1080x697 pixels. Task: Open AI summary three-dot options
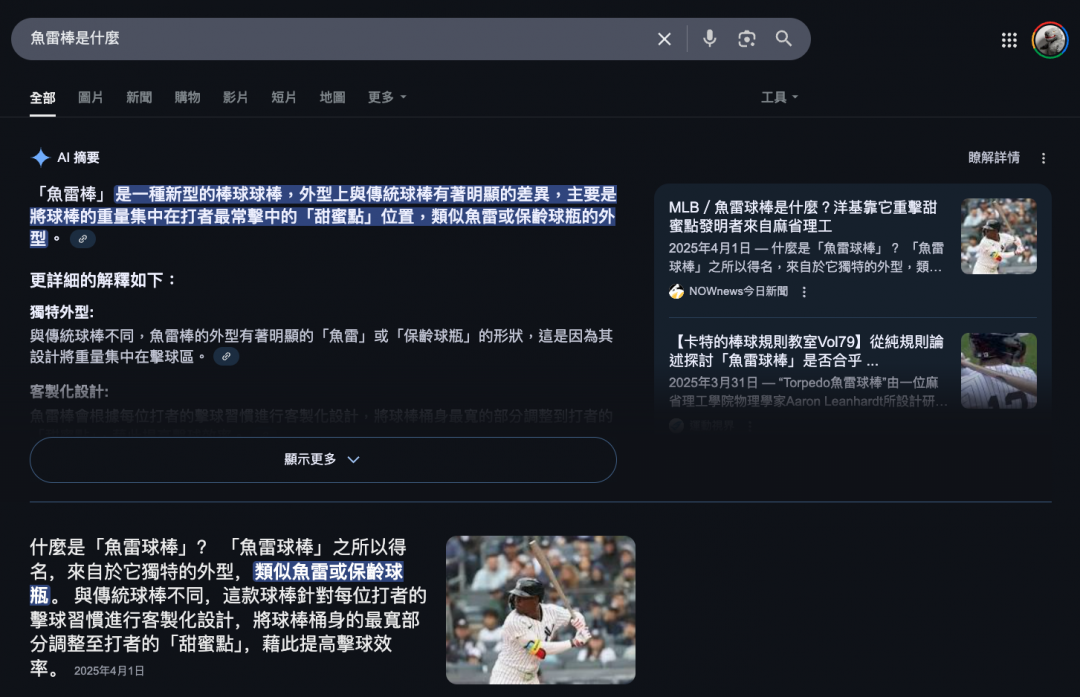(x=1043, y=158)
